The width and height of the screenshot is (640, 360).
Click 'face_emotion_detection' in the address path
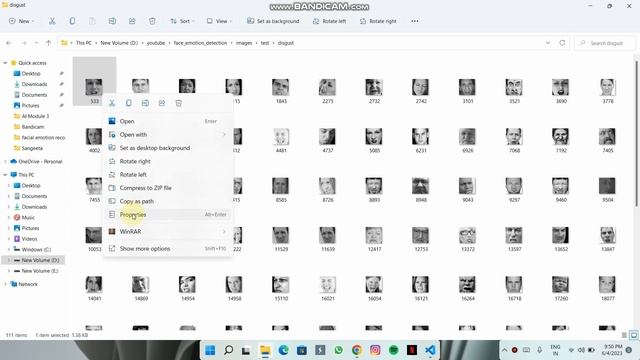(x=200, y=43)
